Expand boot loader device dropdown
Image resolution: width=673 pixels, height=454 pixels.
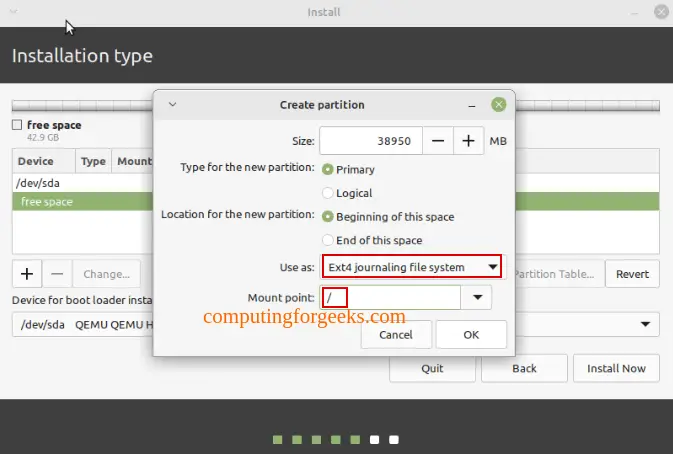point(645,324)
